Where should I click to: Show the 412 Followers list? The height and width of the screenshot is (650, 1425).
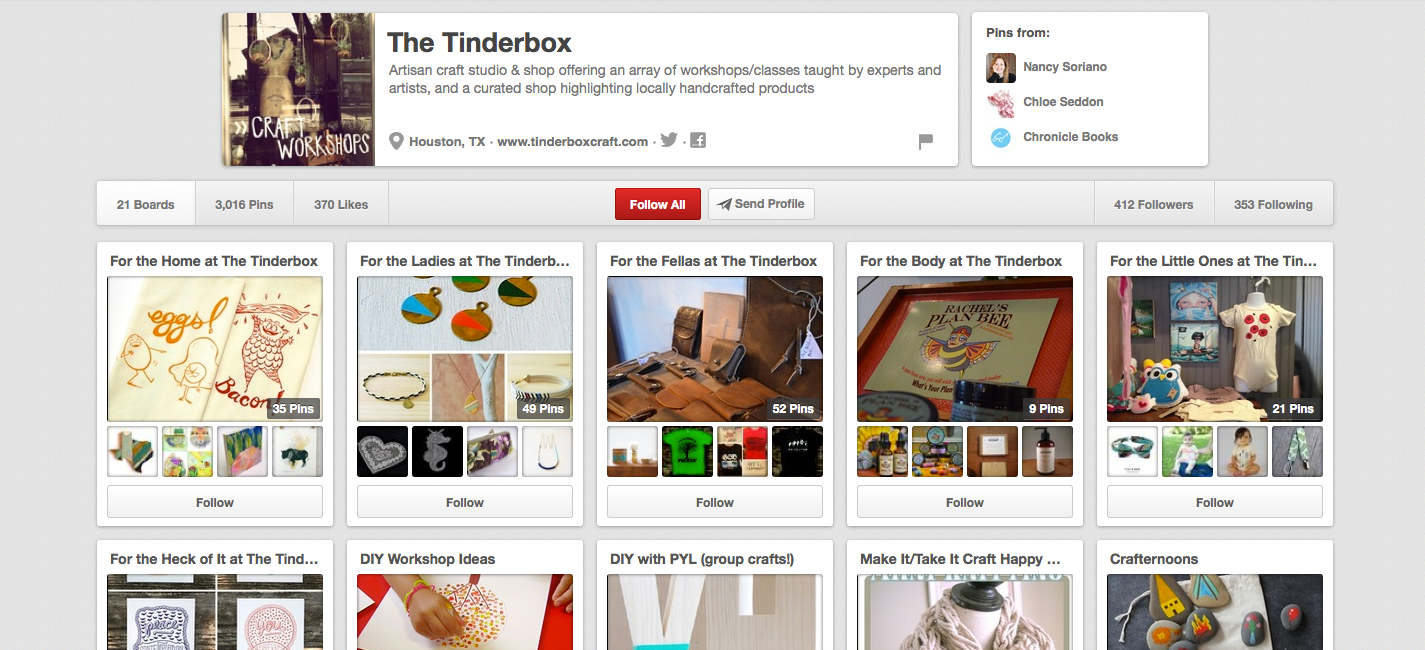coord(1154,204)
